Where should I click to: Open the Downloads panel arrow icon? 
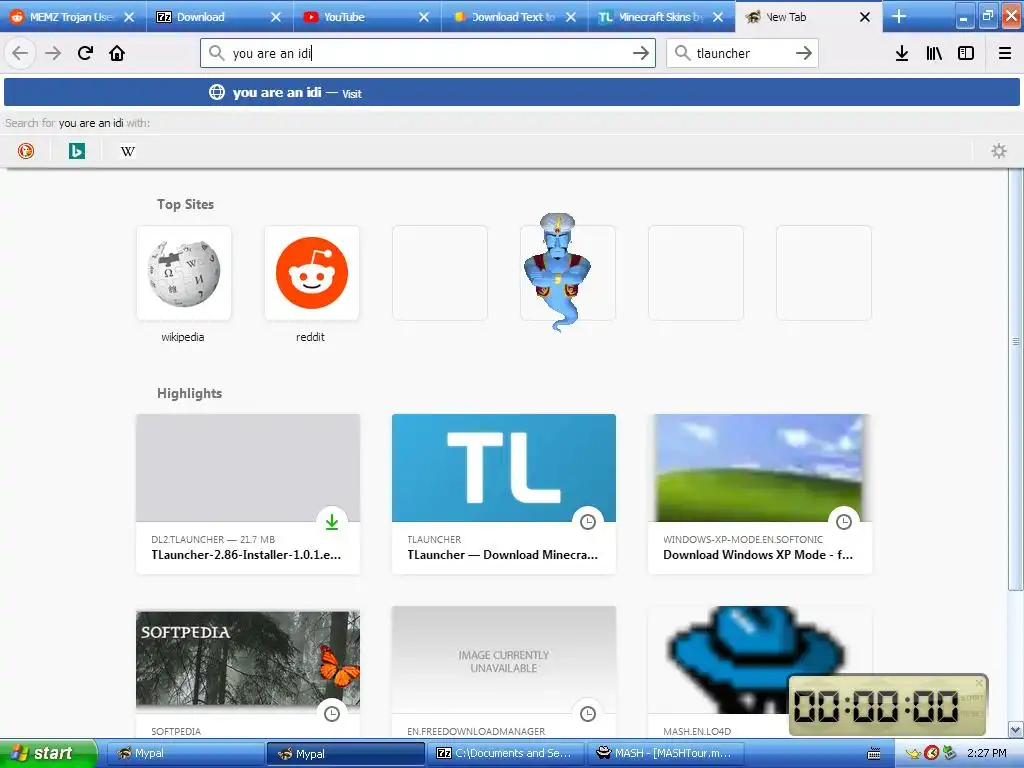(902, 53)
